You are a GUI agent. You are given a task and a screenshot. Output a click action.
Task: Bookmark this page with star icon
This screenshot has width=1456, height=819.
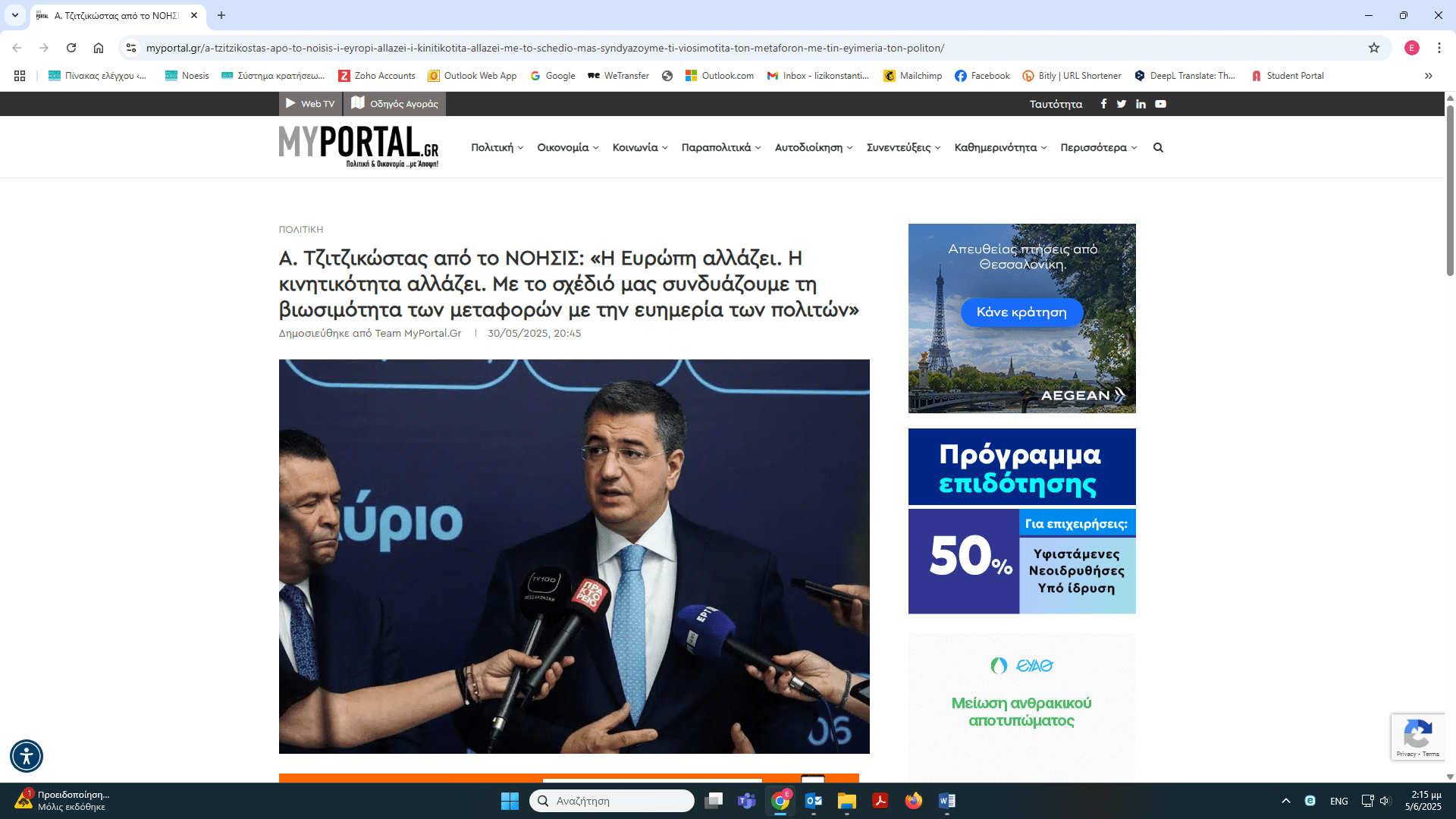tap(1374, 48)
